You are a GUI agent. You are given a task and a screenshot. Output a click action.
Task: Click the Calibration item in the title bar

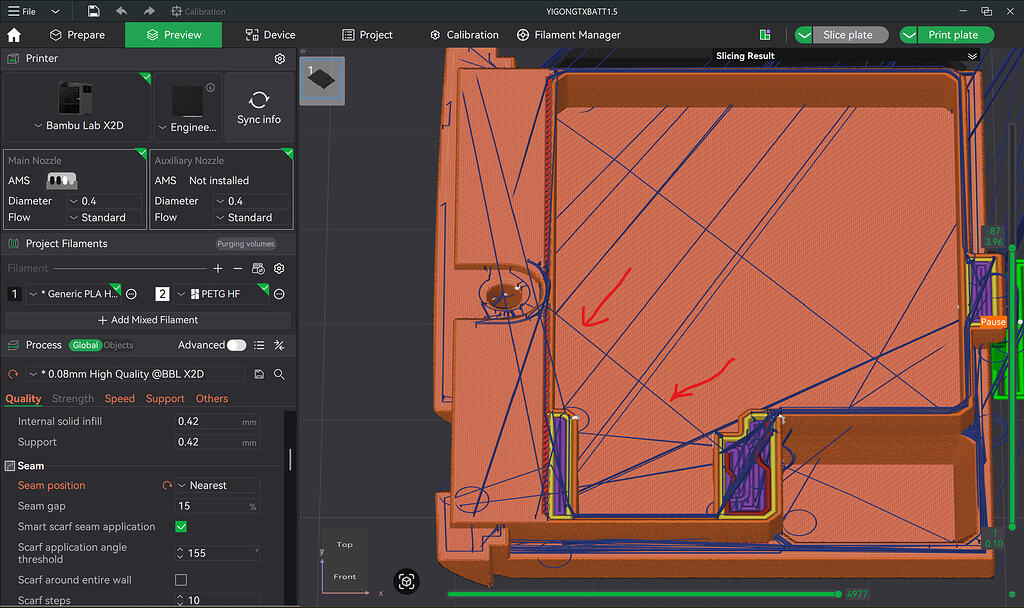click(198, 11)
